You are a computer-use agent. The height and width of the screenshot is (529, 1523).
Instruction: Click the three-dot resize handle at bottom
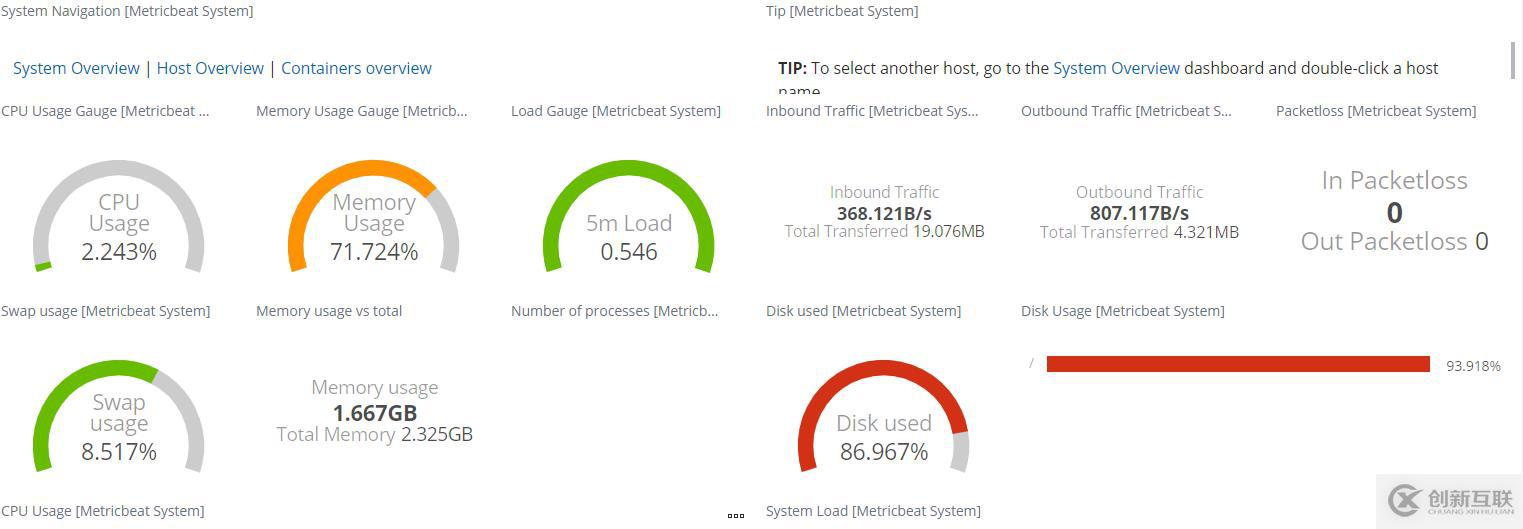point(736,516)
